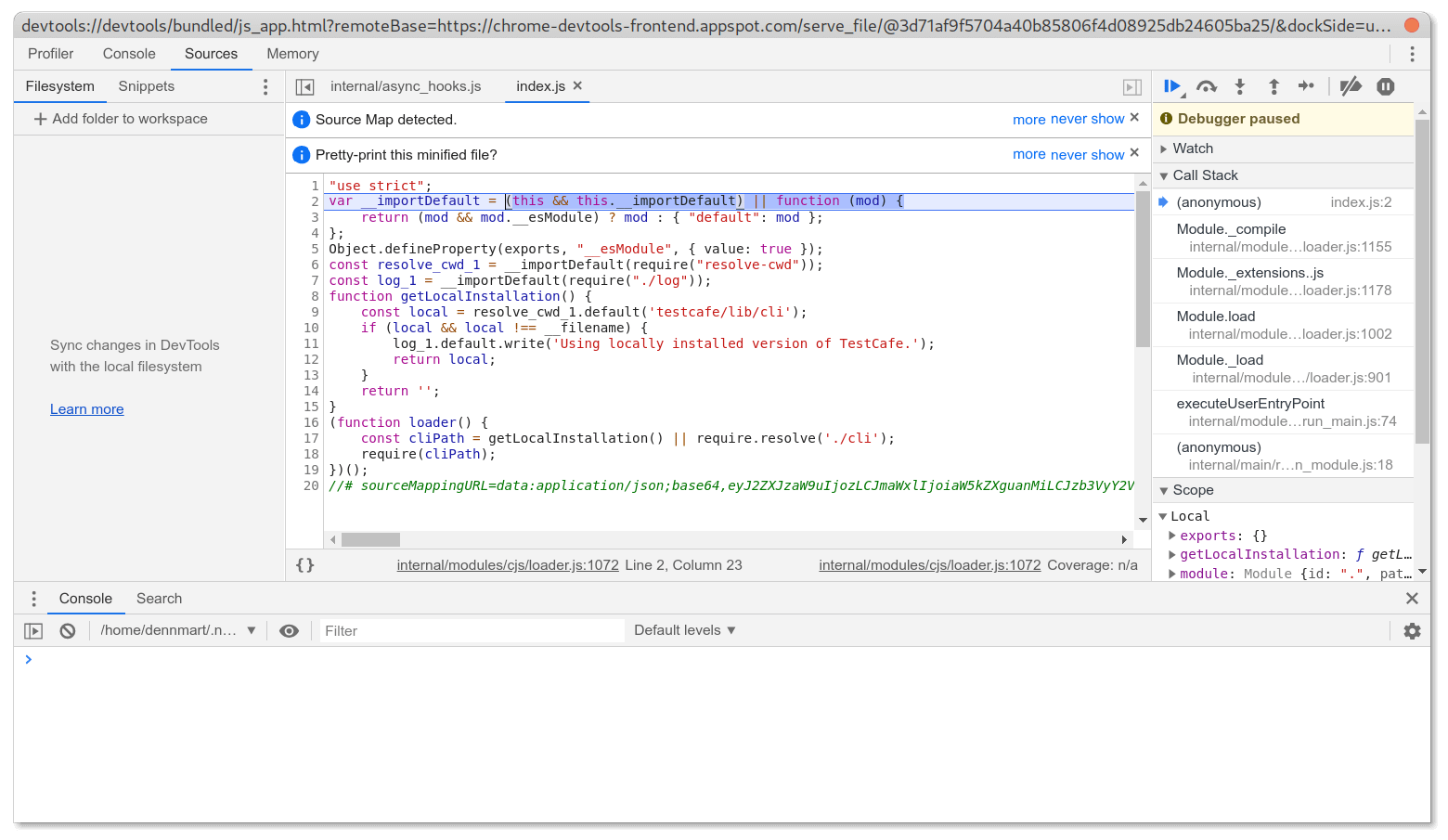Deactivate all breakpoints
1448x840 pixels.
pyautogui.click(x=1351, y=86)
